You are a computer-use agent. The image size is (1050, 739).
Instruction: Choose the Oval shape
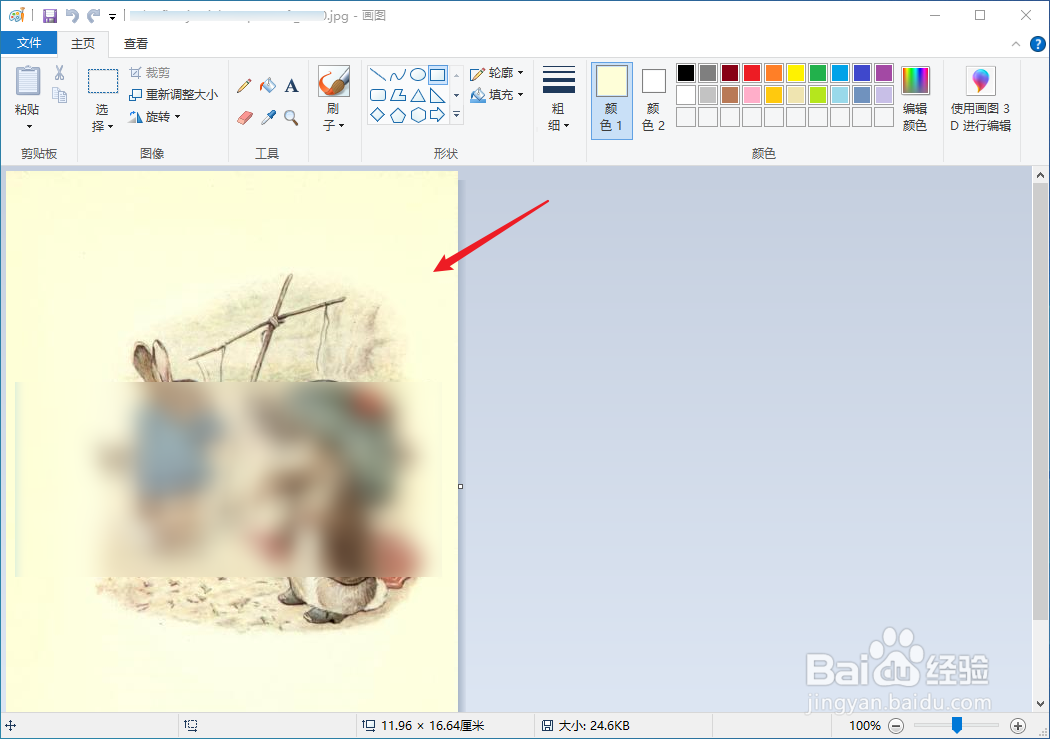pos(418,74)
